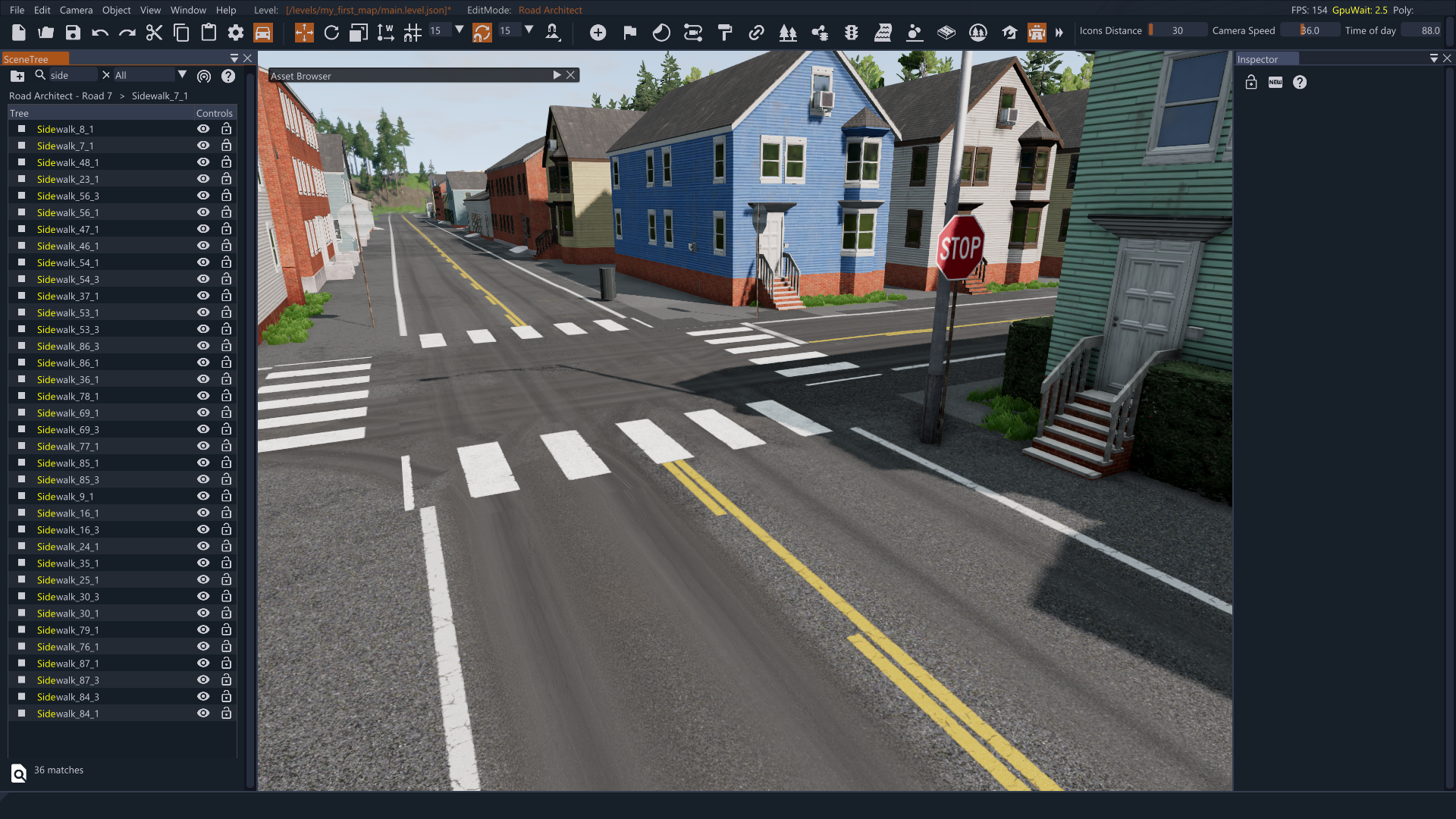The height and width of the screenshot is (819, 1456).
Task: Open the Edit menu
Action: coord(42,10)
